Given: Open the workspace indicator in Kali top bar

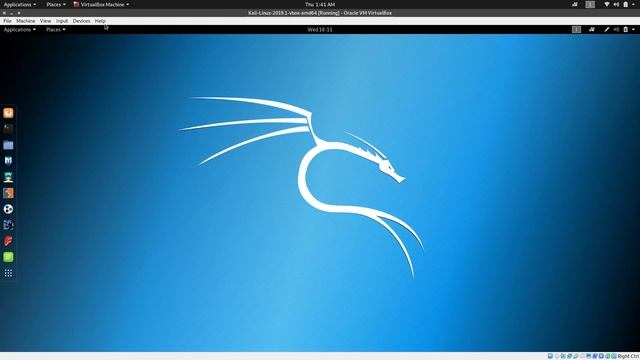Looking at the screenshot, I should tap(576, 29).
